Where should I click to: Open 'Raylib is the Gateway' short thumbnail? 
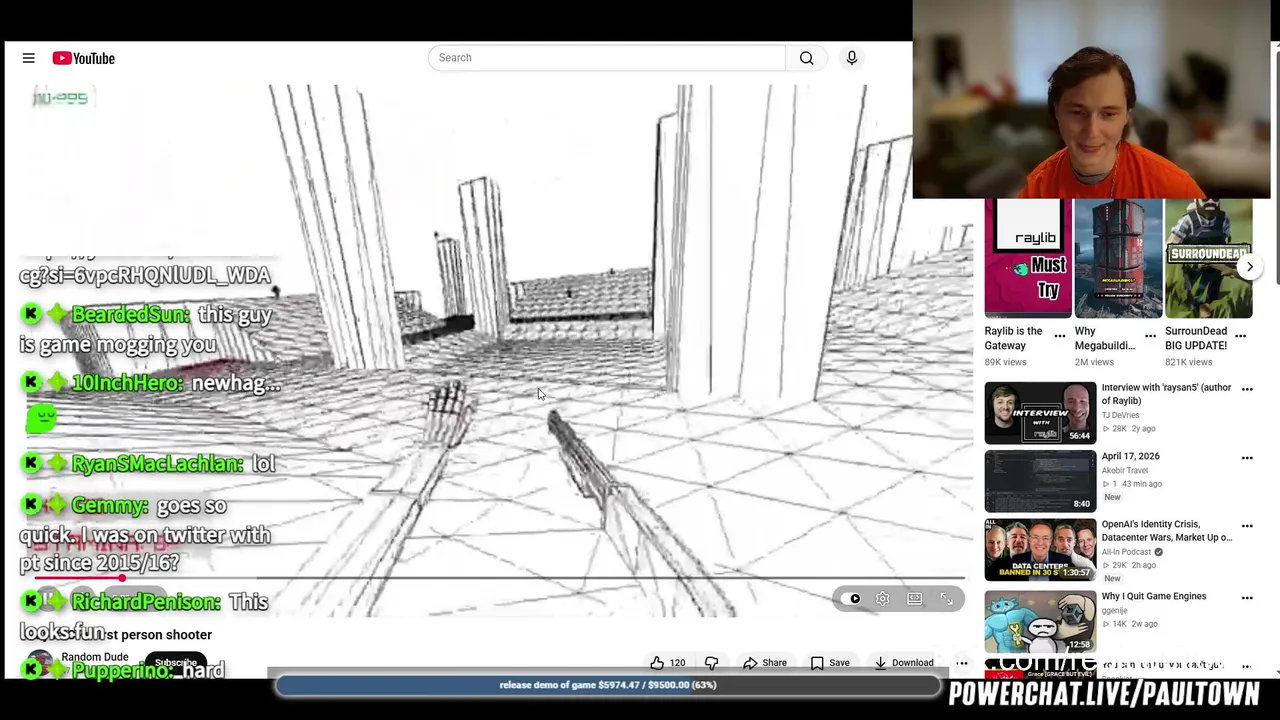pos(1028,258)
